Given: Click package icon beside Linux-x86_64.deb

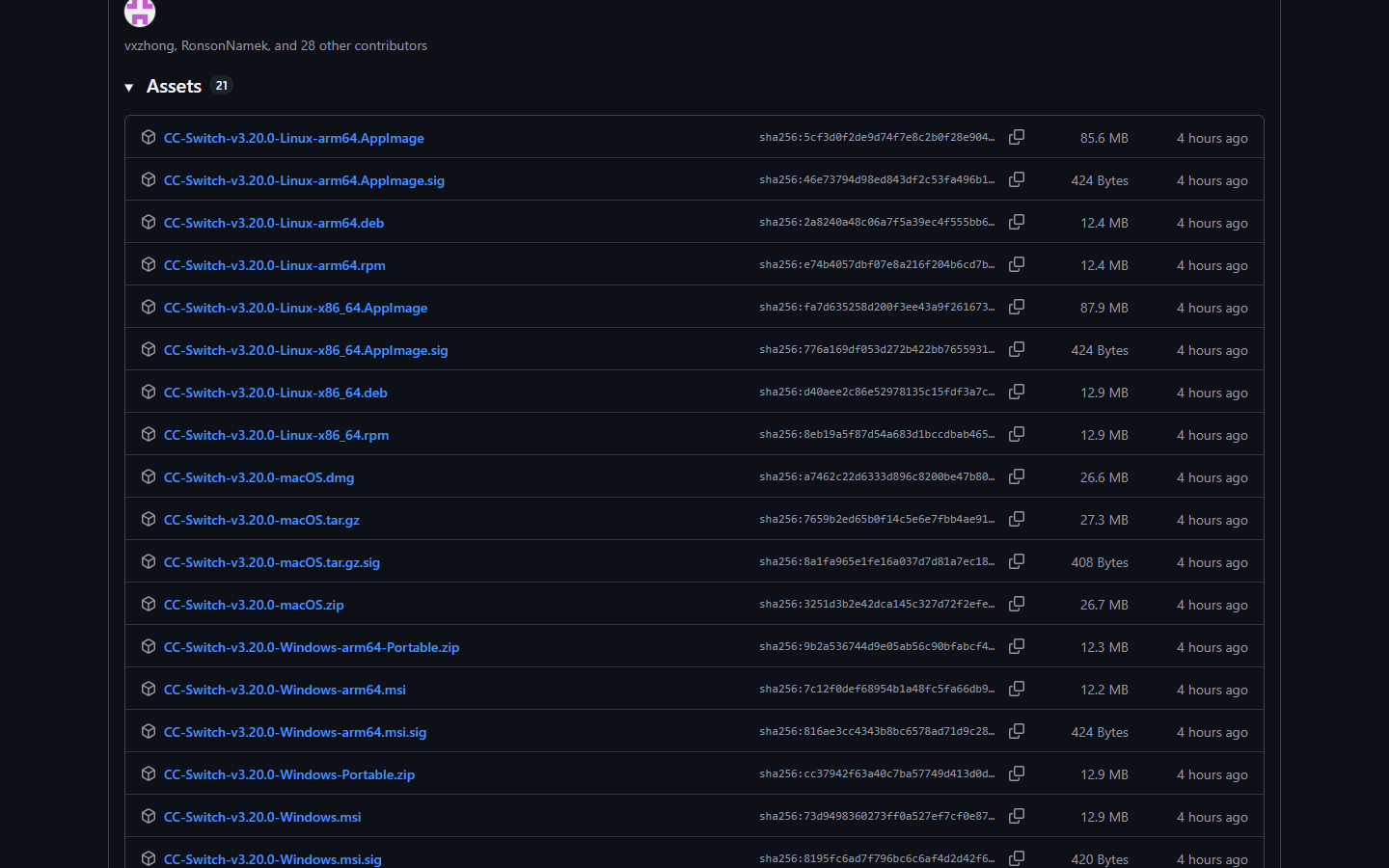Looking at the screenshot, I should (x=149, y=392).
